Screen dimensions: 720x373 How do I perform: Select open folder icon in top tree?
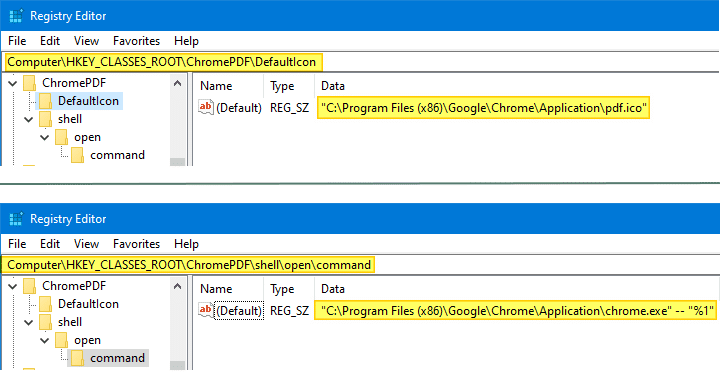click(x=61, y=137)
